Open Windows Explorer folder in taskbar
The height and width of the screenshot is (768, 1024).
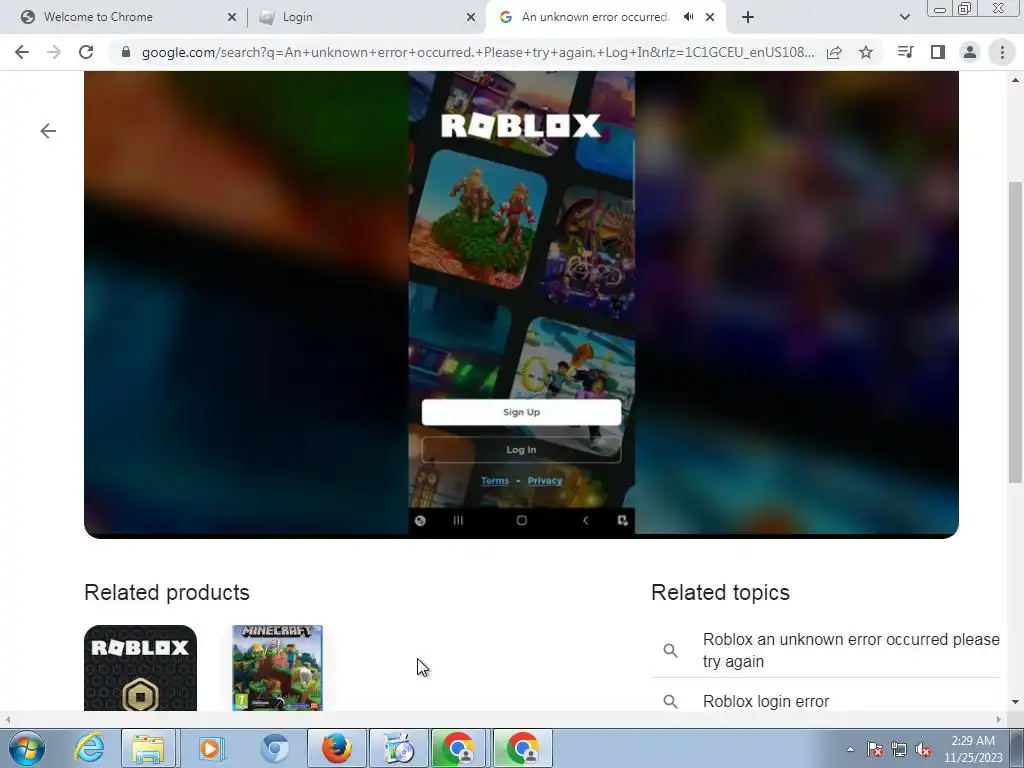(148, 748)
